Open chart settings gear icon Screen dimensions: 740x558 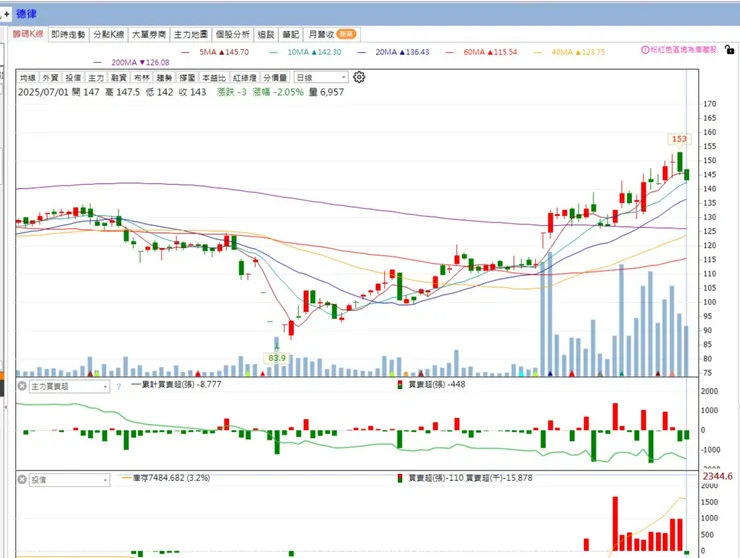tap(359, 77)
